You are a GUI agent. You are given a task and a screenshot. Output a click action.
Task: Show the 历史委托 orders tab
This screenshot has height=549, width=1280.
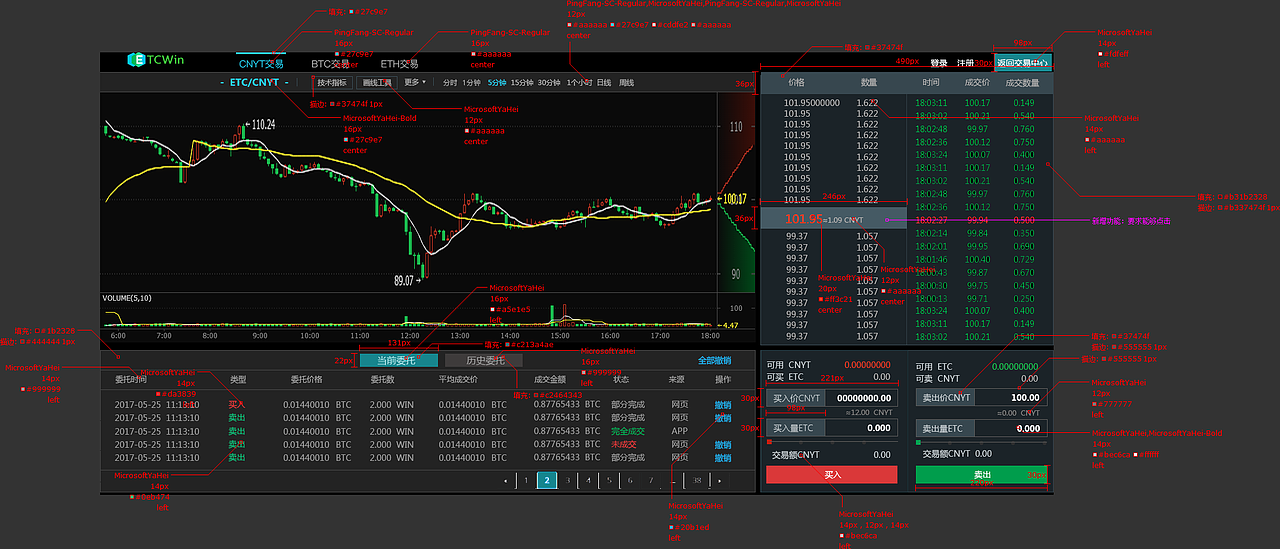click(x=486, y=360)
